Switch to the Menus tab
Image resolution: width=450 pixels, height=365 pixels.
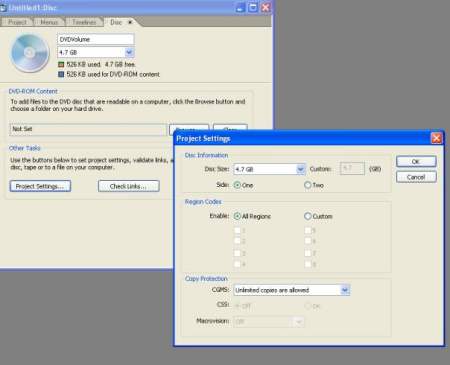click(x=49, y=22)
